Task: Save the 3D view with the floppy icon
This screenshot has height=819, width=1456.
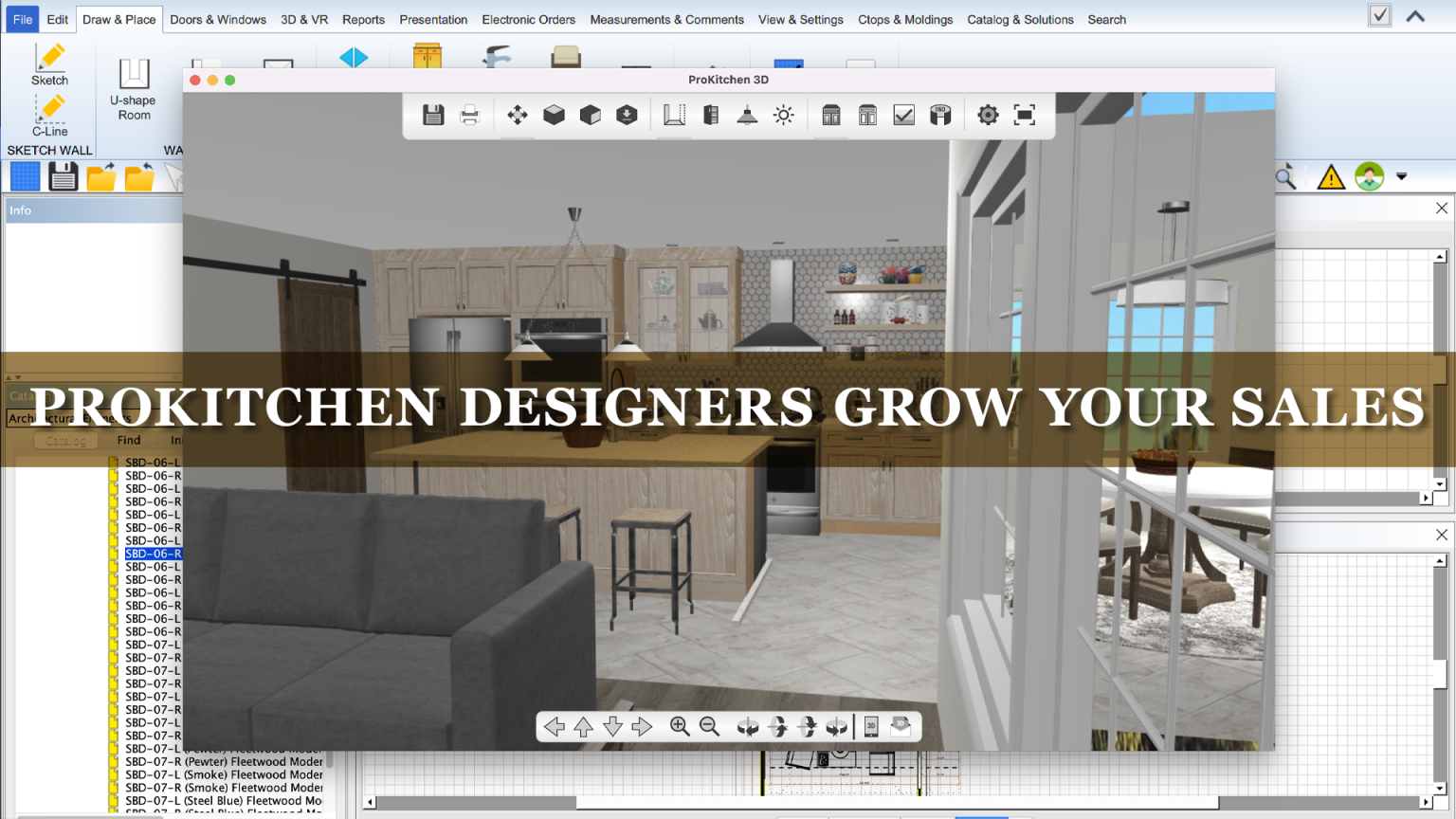Action: [433, 115]
